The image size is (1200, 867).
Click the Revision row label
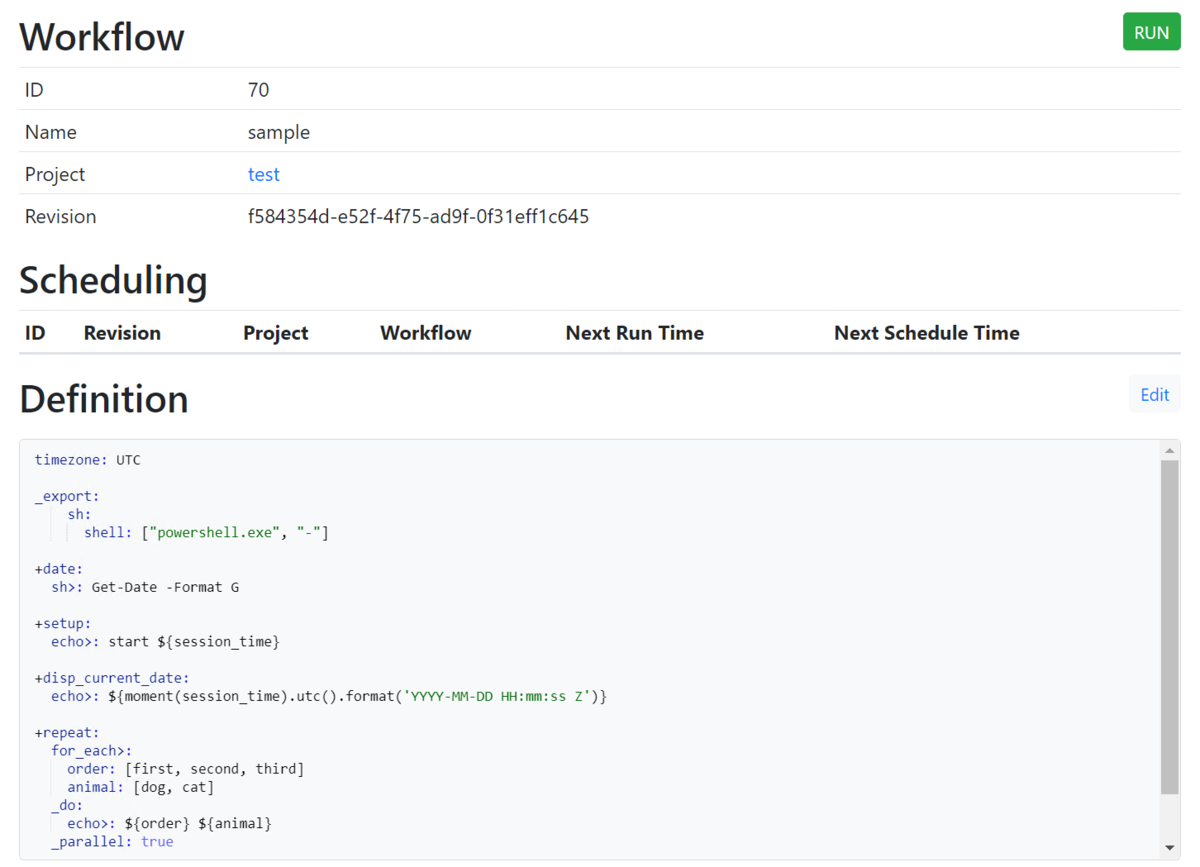[61, 216]
